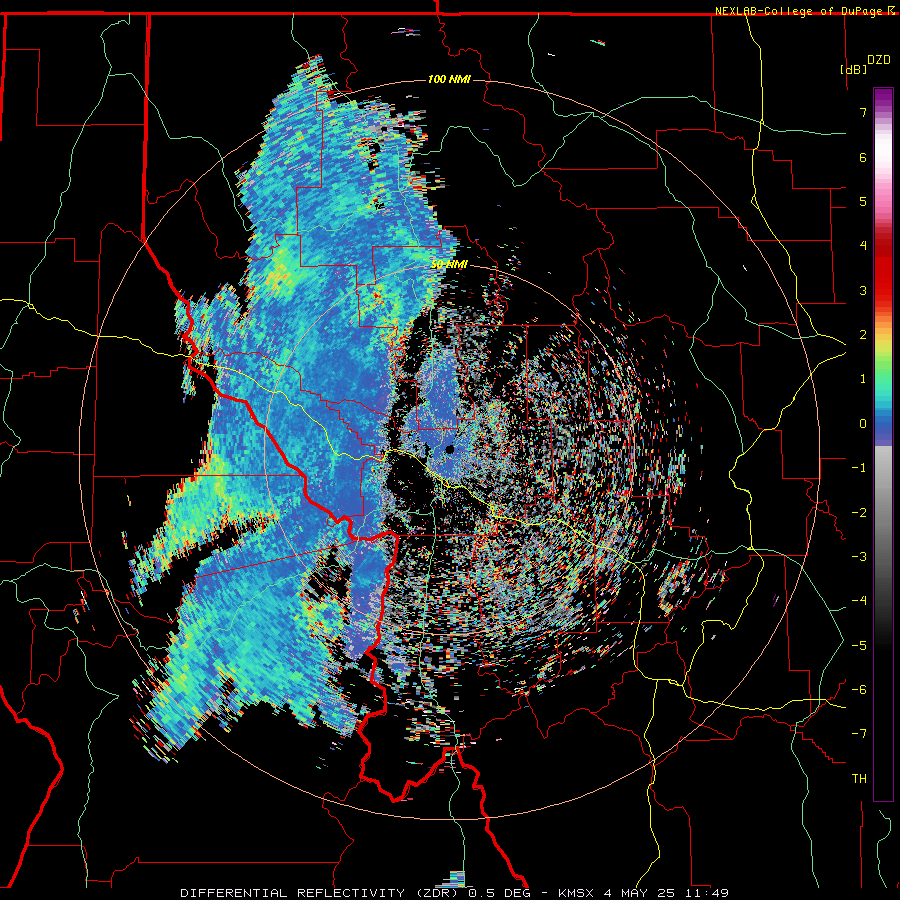900x900 pixels.
Task: Click the 11:49 timestamp in the caption
Action: pyautogui.click(x=705, y=893)
